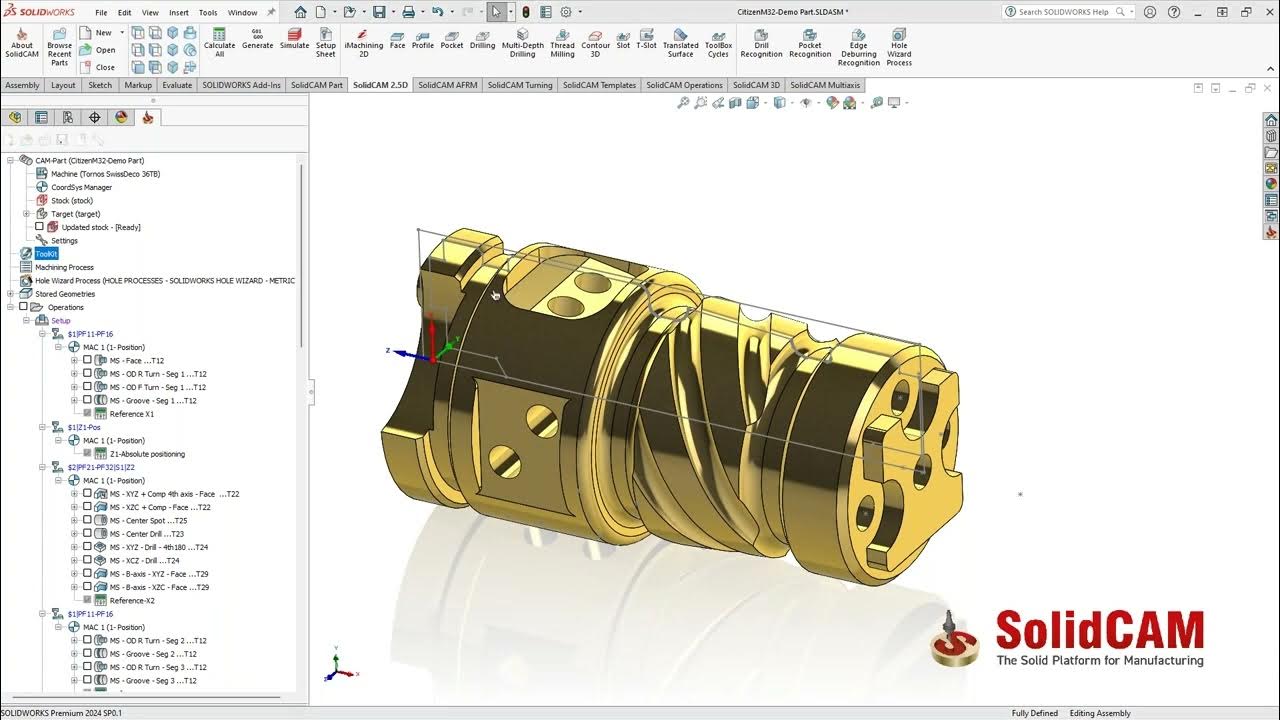This screenshot has width=1280, height=720.
Task: Check MS - Center Drill ...T23 operation
Action: 87,534
